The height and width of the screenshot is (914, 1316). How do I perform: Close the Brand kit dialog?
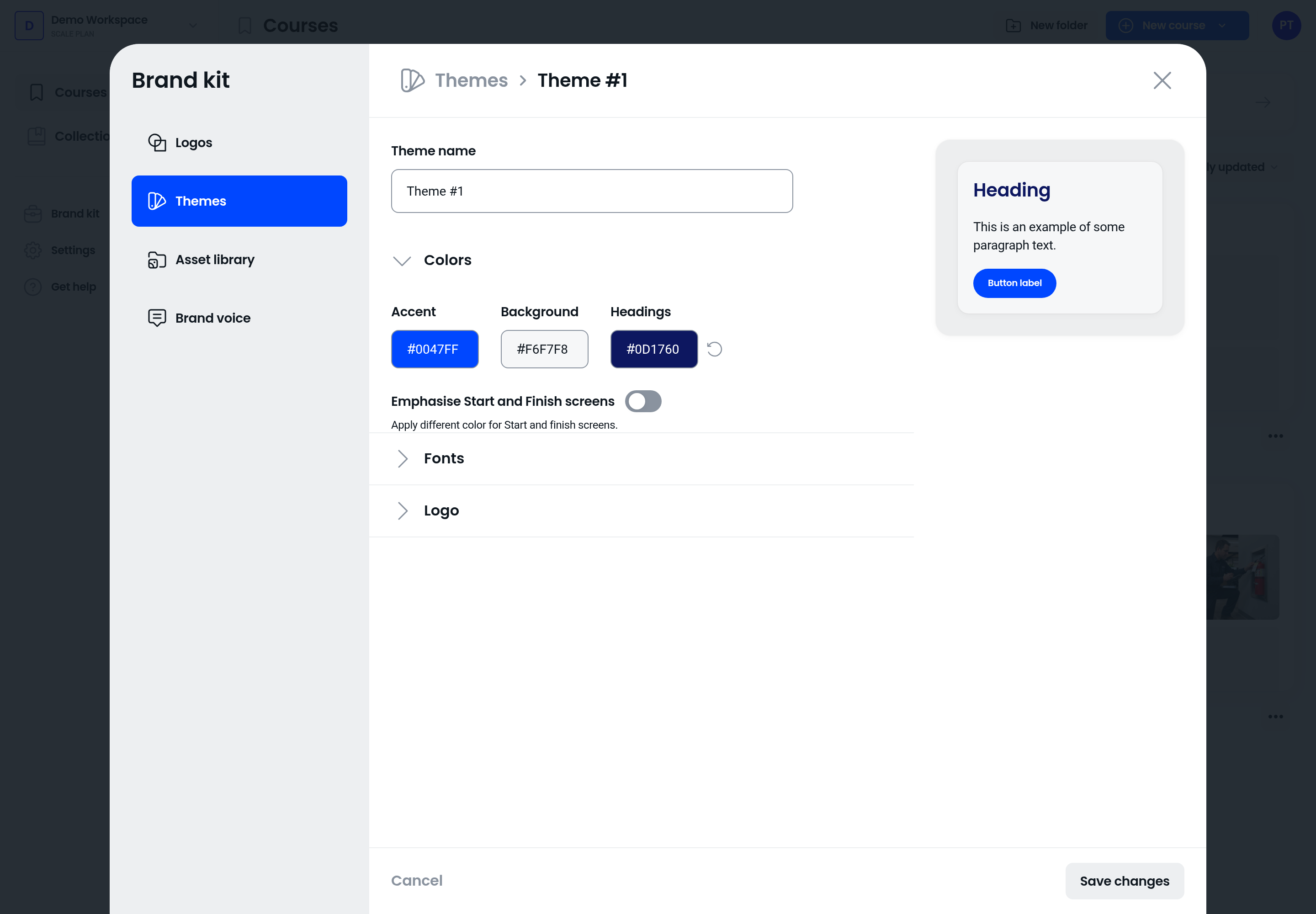(x=1162, y=80)
